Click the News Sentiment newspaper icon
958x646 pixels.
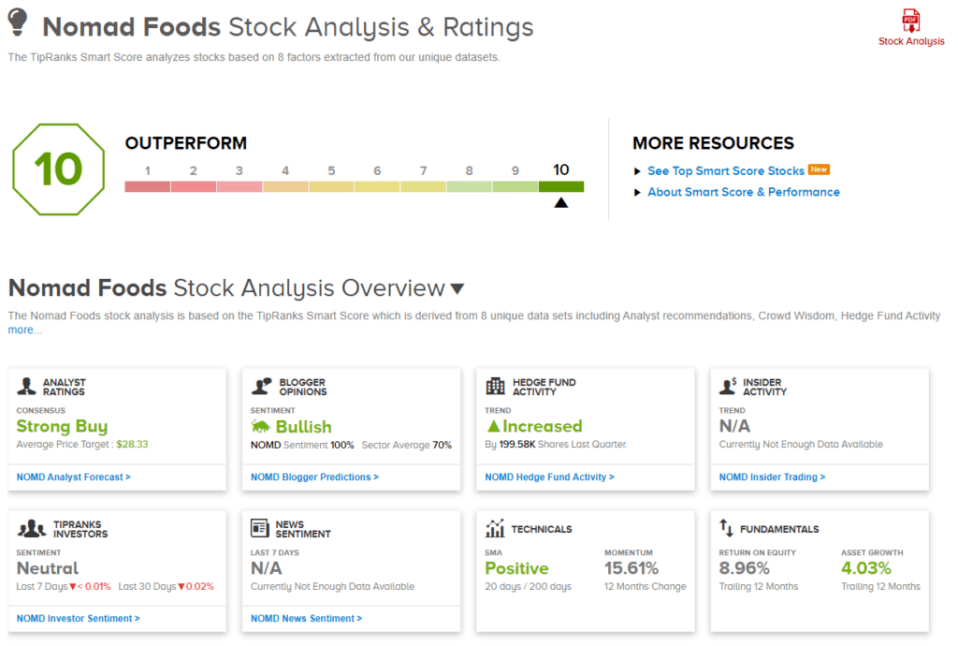(x=260, y=528)
